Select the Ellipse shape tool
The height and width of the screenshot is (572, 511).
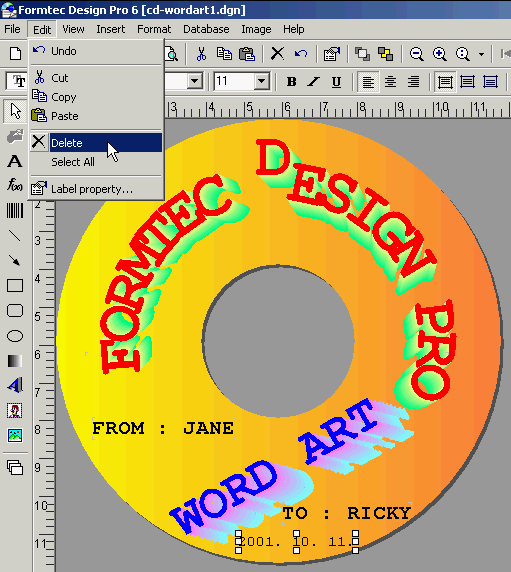point(15,336)
